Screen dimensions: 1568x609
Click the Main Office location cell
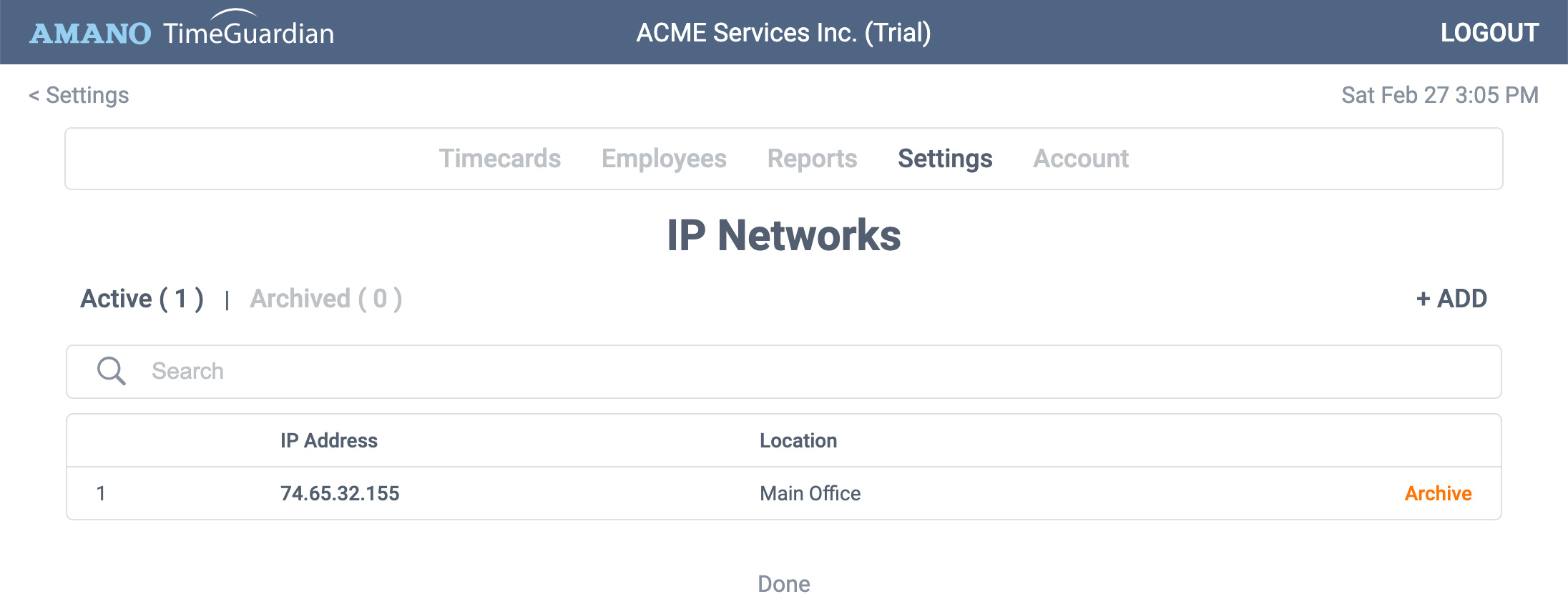(x=810, y=493)
